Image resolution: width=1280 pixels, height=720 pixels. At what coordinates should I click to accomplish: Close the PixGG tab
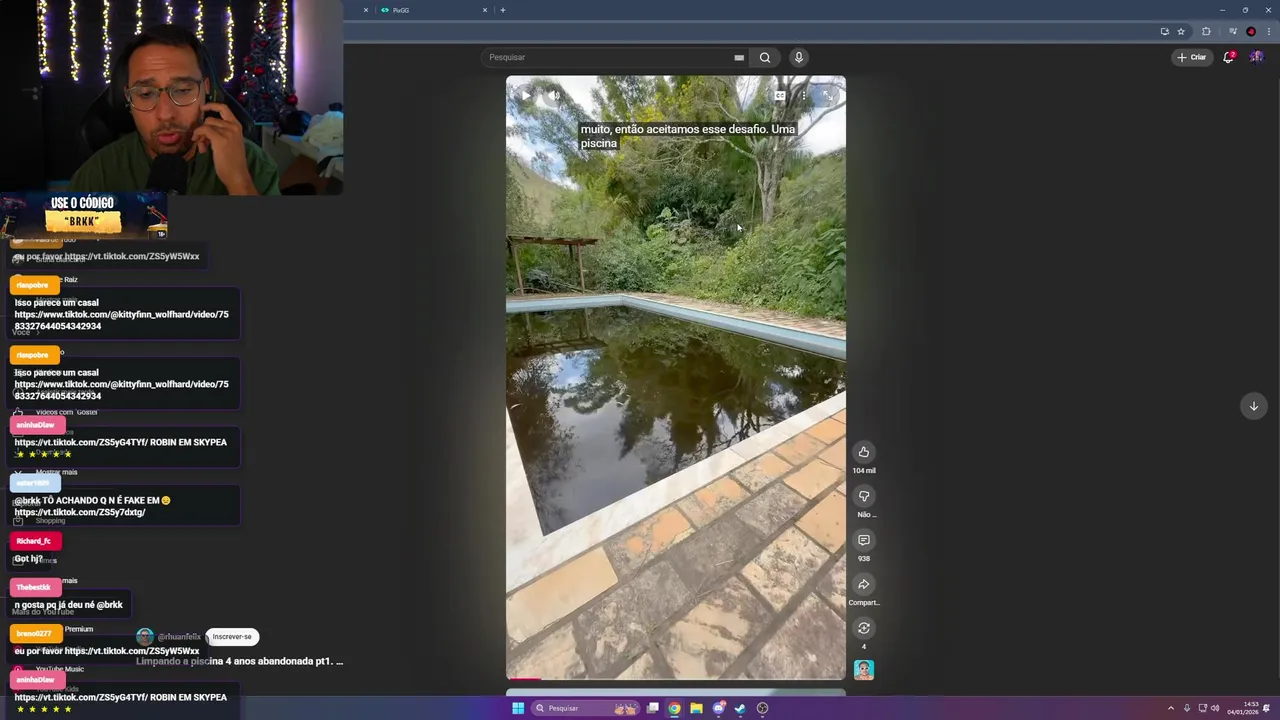tap(485, 10)
